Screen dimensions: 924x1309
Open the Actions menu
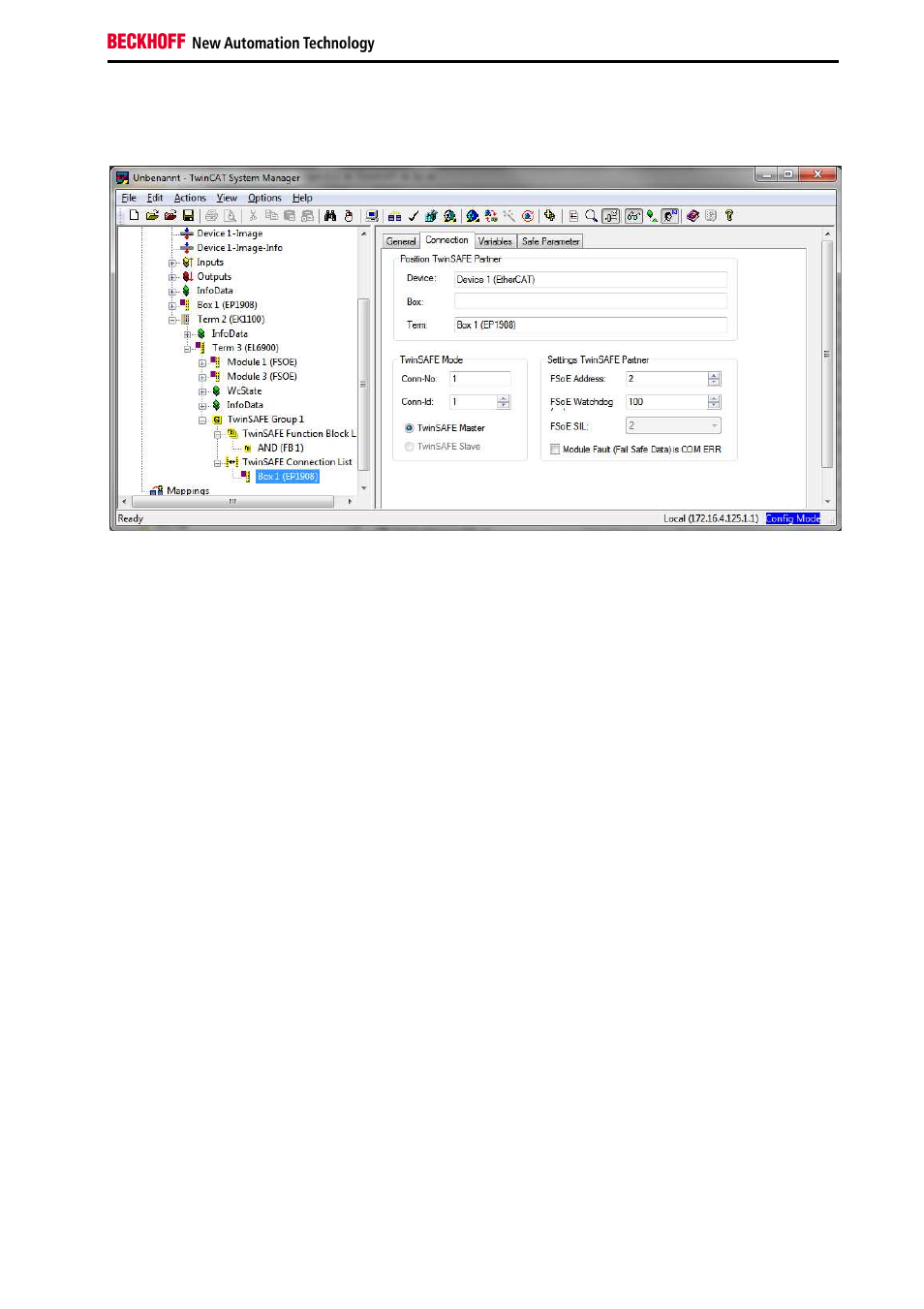[190, 198]
